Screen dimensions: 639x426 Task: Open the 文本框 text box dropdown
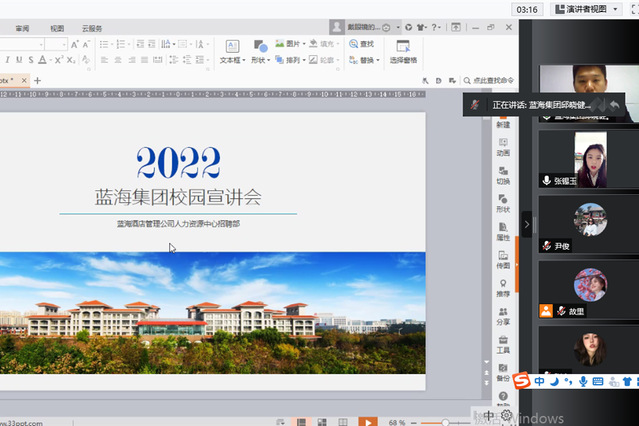[232, 60]
